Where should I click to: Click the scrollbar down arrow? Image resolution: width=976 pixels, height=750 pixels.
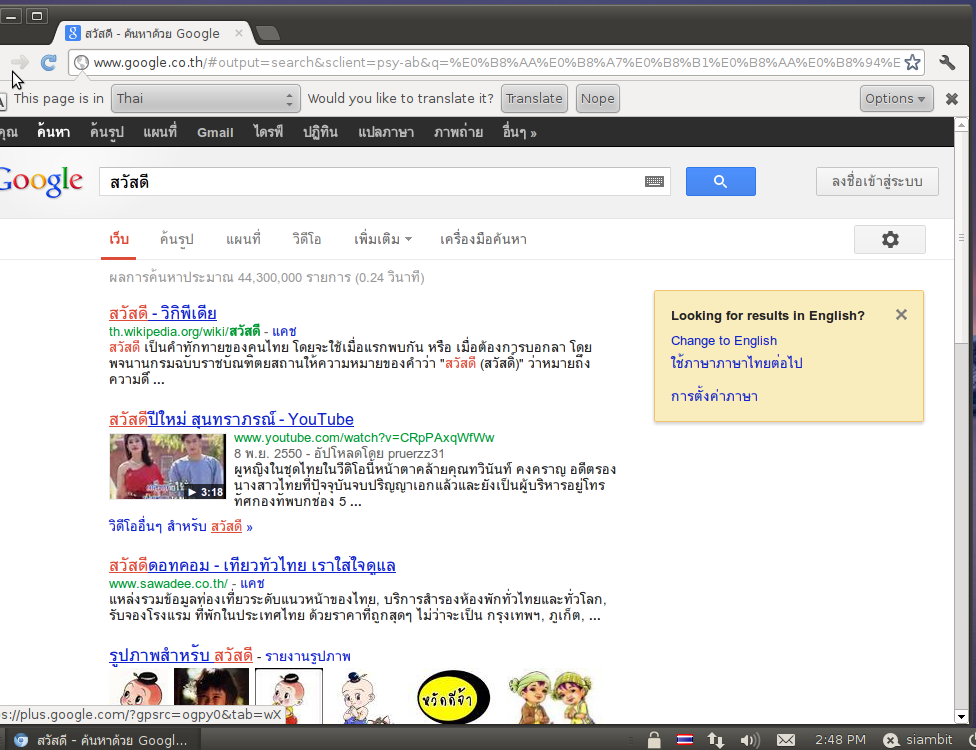(x=961, y=716)
